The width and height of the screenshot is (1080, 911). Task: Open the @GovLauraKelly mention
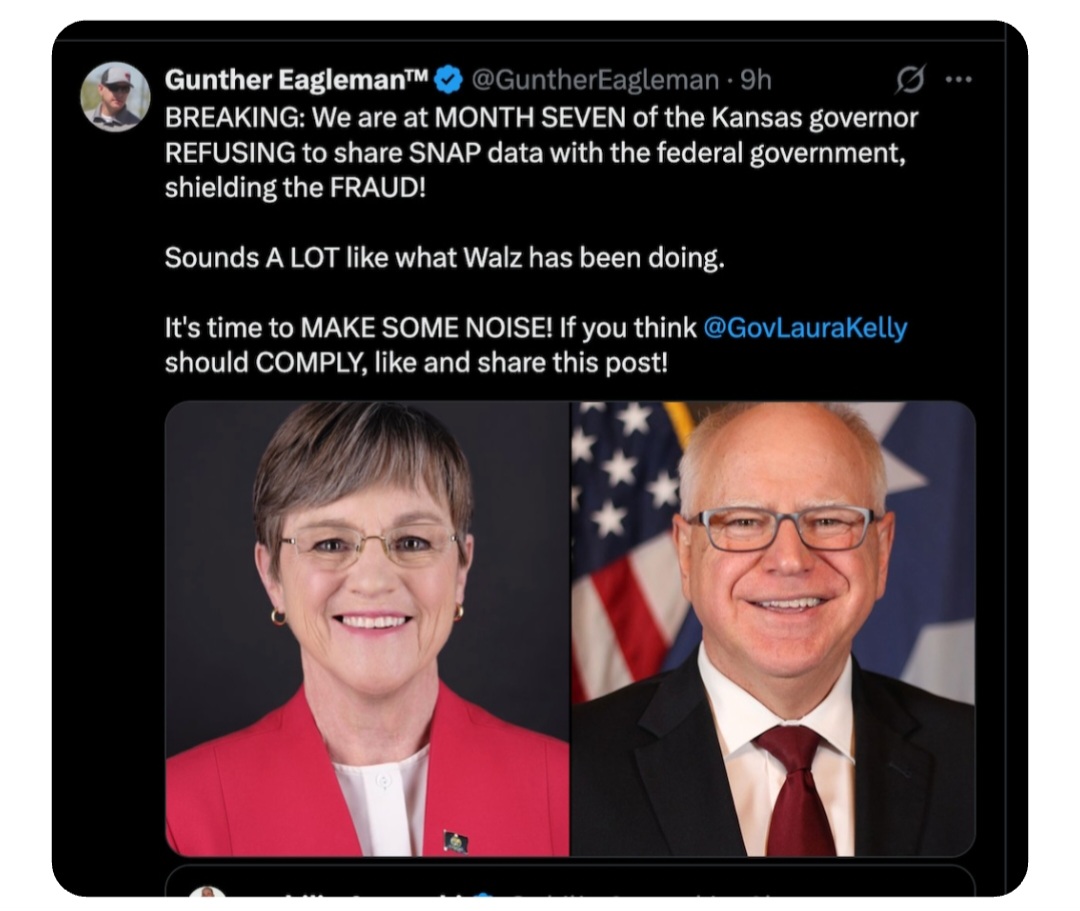pyautogui.click(x=805, y=328)
